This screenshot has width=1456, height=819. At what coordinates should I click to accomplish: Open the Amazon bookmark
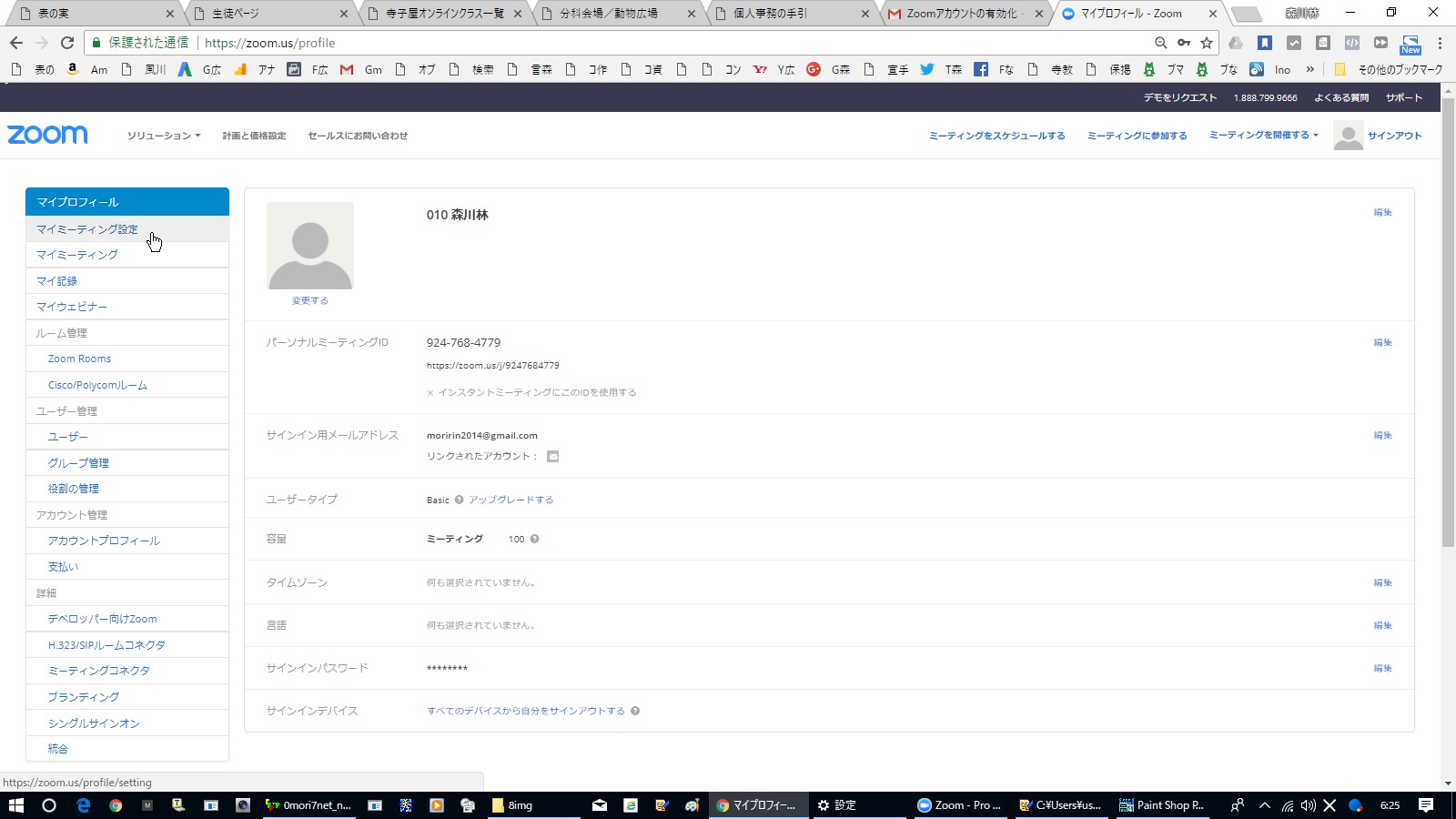pyautogui.click(x=87, y=69)
